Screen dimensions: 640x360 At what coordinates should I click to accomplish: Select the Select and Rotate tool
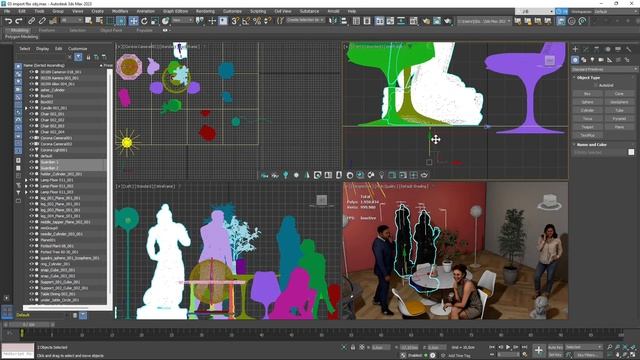144,21
